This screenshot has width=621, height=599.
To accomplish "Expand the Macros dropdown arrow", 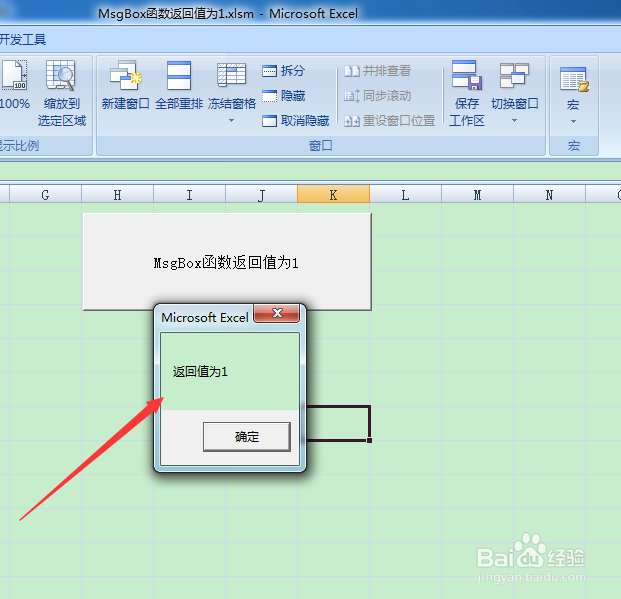I will tap(573, 122).
